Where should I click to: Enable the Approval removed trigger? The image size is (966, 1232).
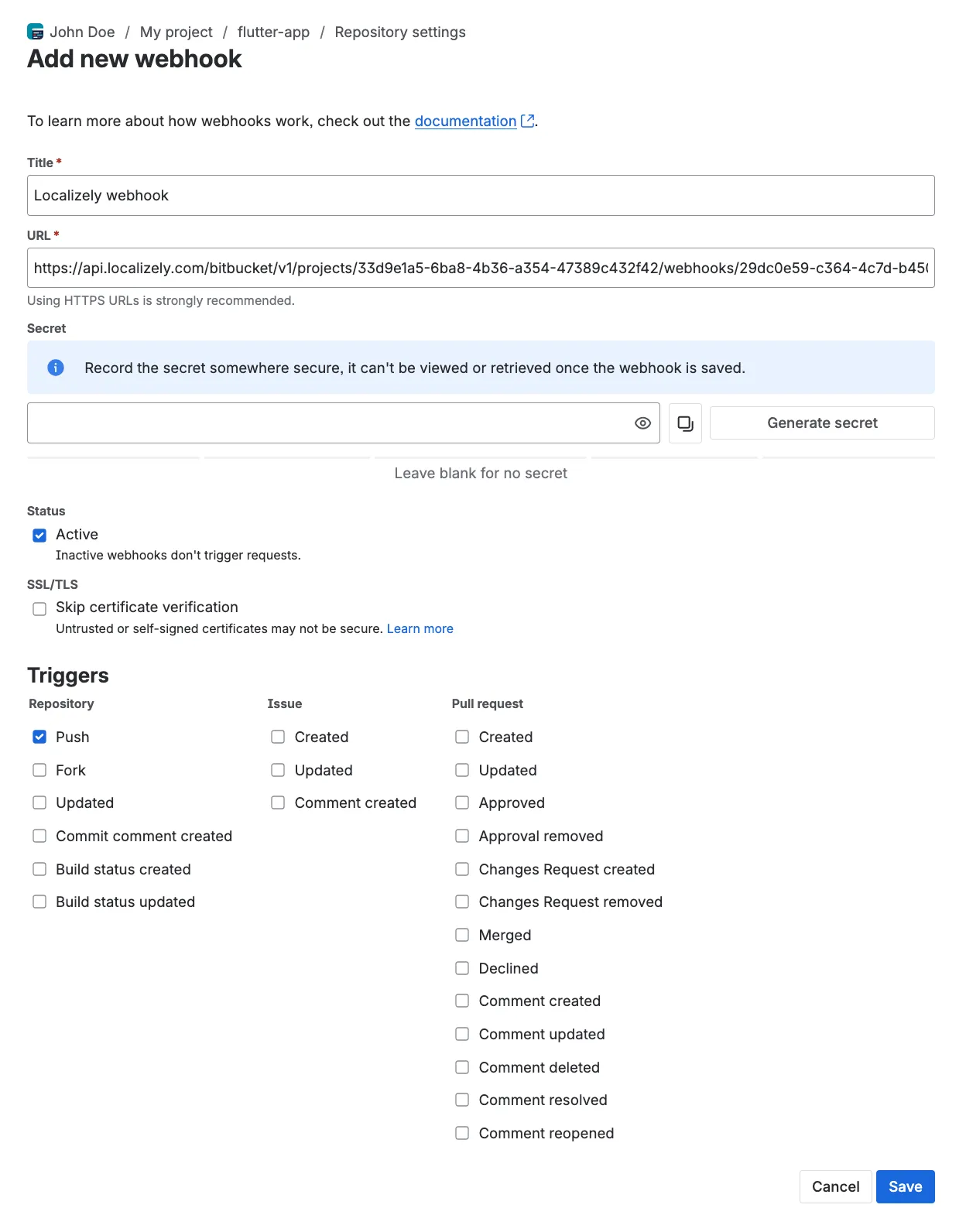462,836
